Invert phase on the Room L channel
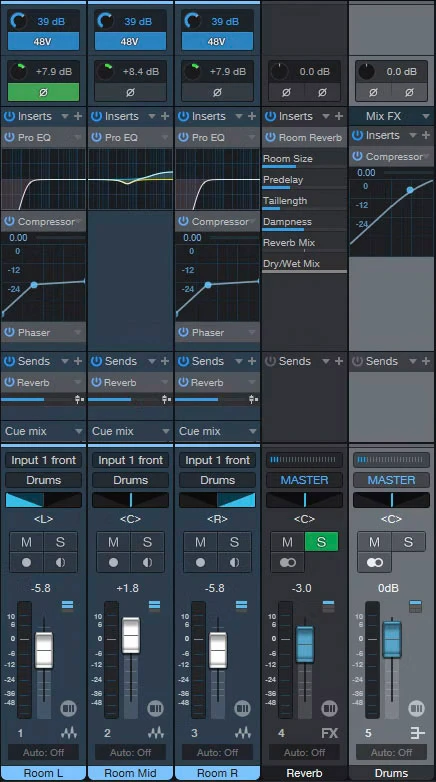The width and height of the screenshot is (436, 782). coord(43,92)
